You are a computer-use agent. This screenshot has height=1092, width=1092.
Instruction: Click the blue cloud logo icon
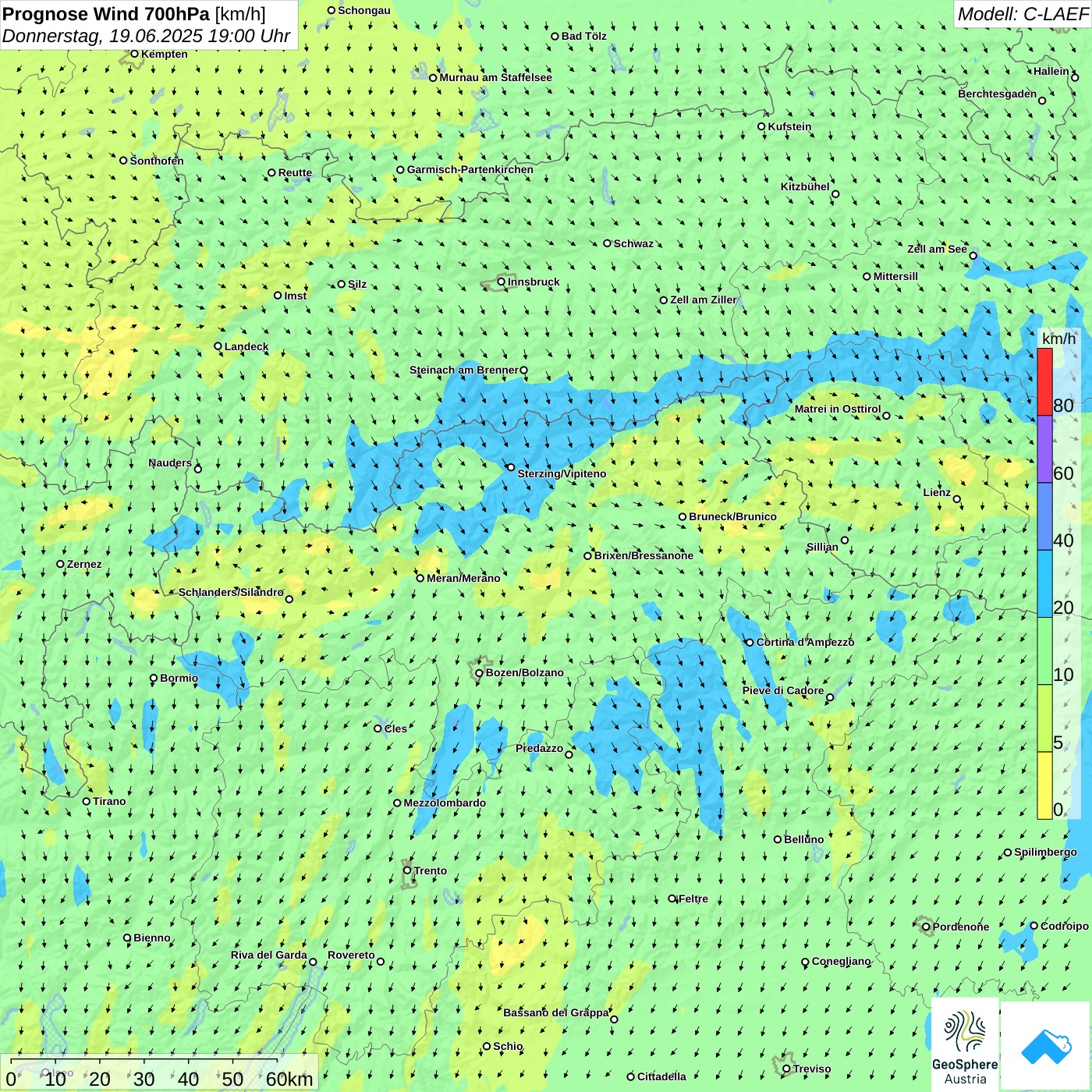pos(1045,1046)
